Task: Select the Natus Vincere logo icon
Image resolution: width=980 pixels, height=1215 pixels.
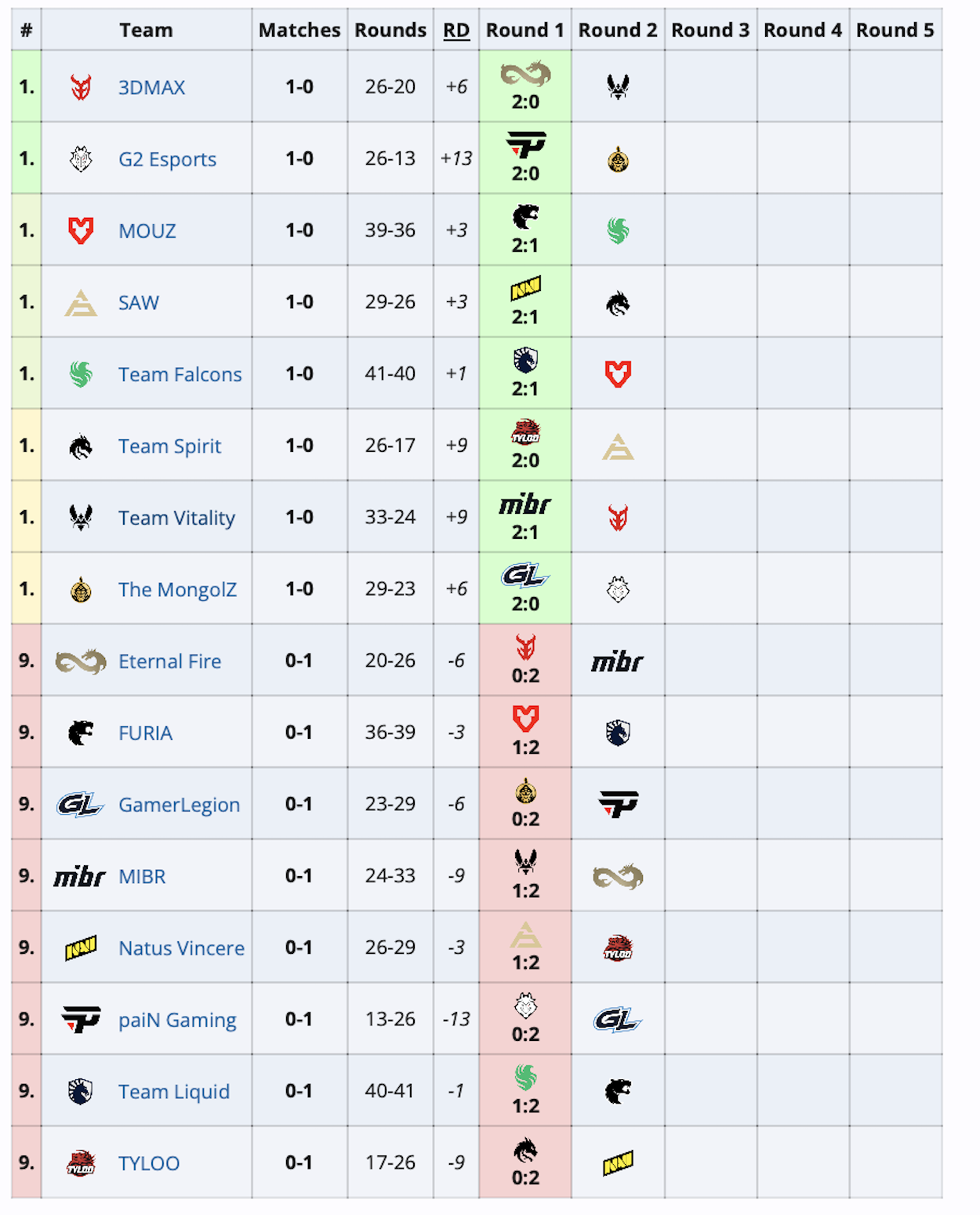Action: [x=78, y=948]
